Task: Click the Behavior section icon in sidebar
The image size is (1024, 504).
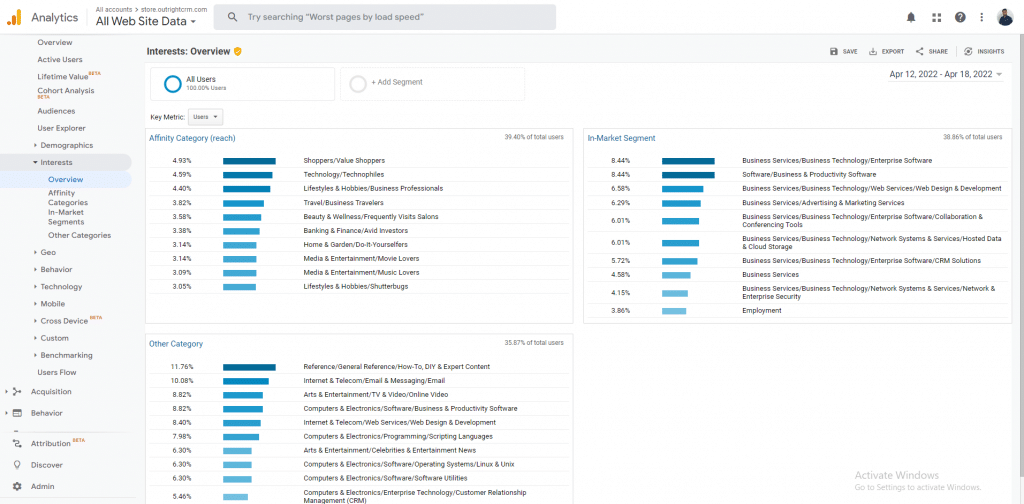Action: pos(17,413)
